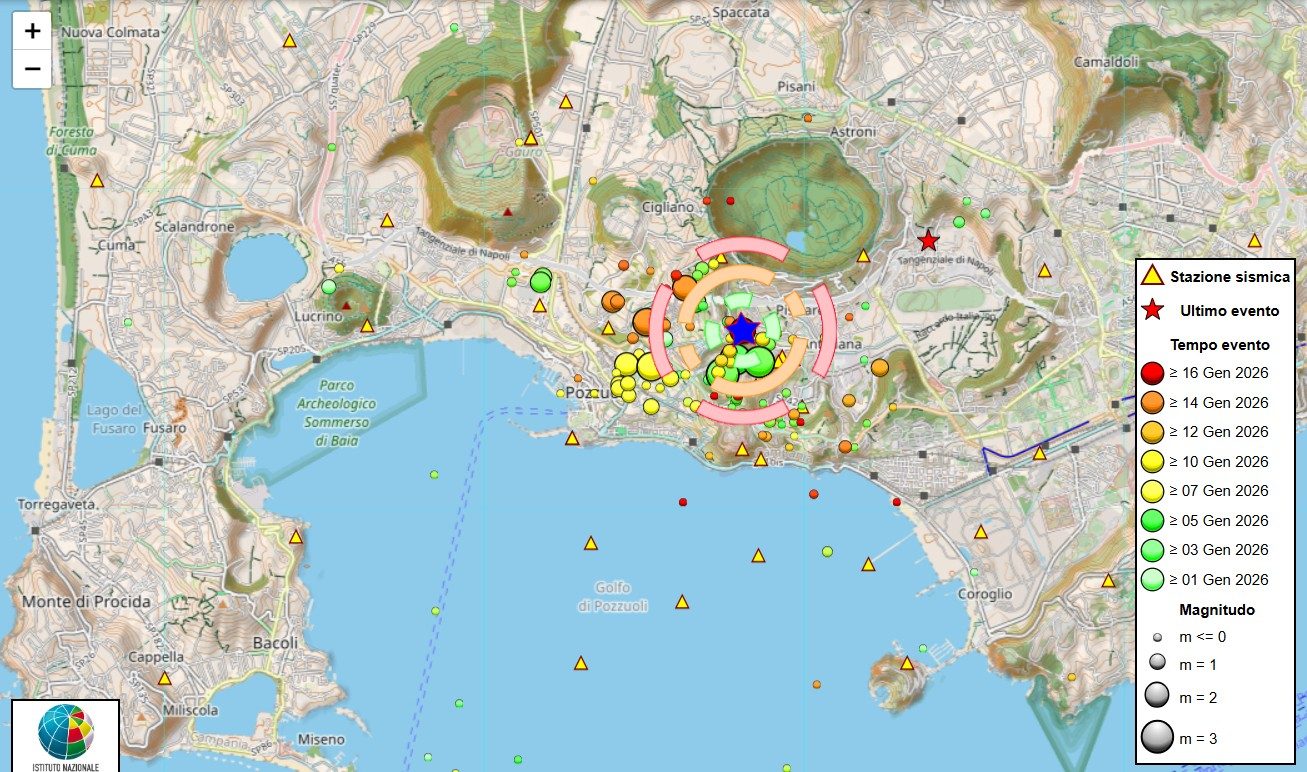The height and width of the screenshot is (772, 1307).
Task: Click the yellow triangle in Stazione sismica legend
Action: pyautogui.click(x=1152, y=276)
